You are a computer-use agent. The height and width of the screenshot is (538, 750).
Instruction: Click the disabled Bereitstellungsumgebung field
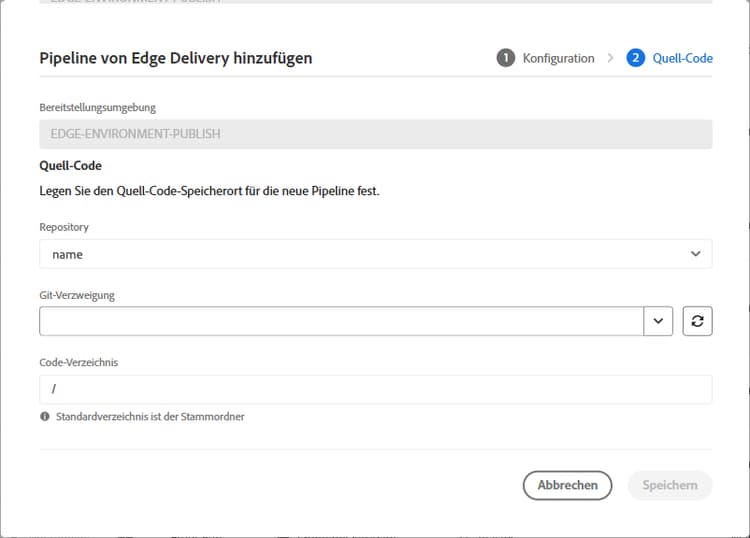(375, 134)
